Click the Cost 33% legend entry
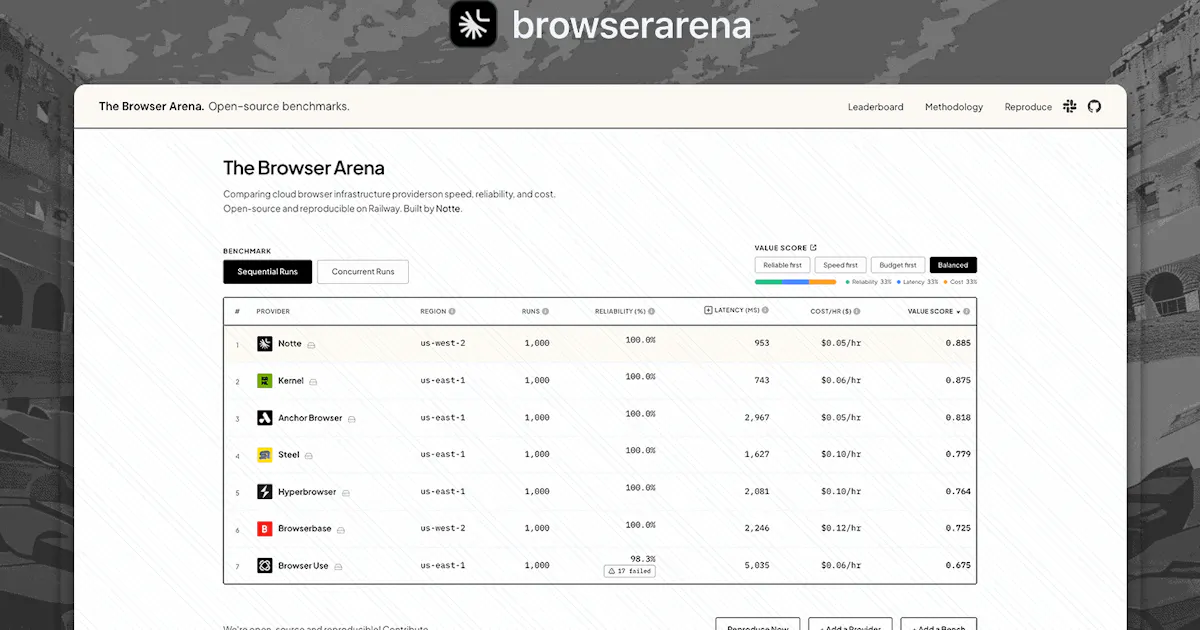The image size is (1200, 630). point(960,282)
